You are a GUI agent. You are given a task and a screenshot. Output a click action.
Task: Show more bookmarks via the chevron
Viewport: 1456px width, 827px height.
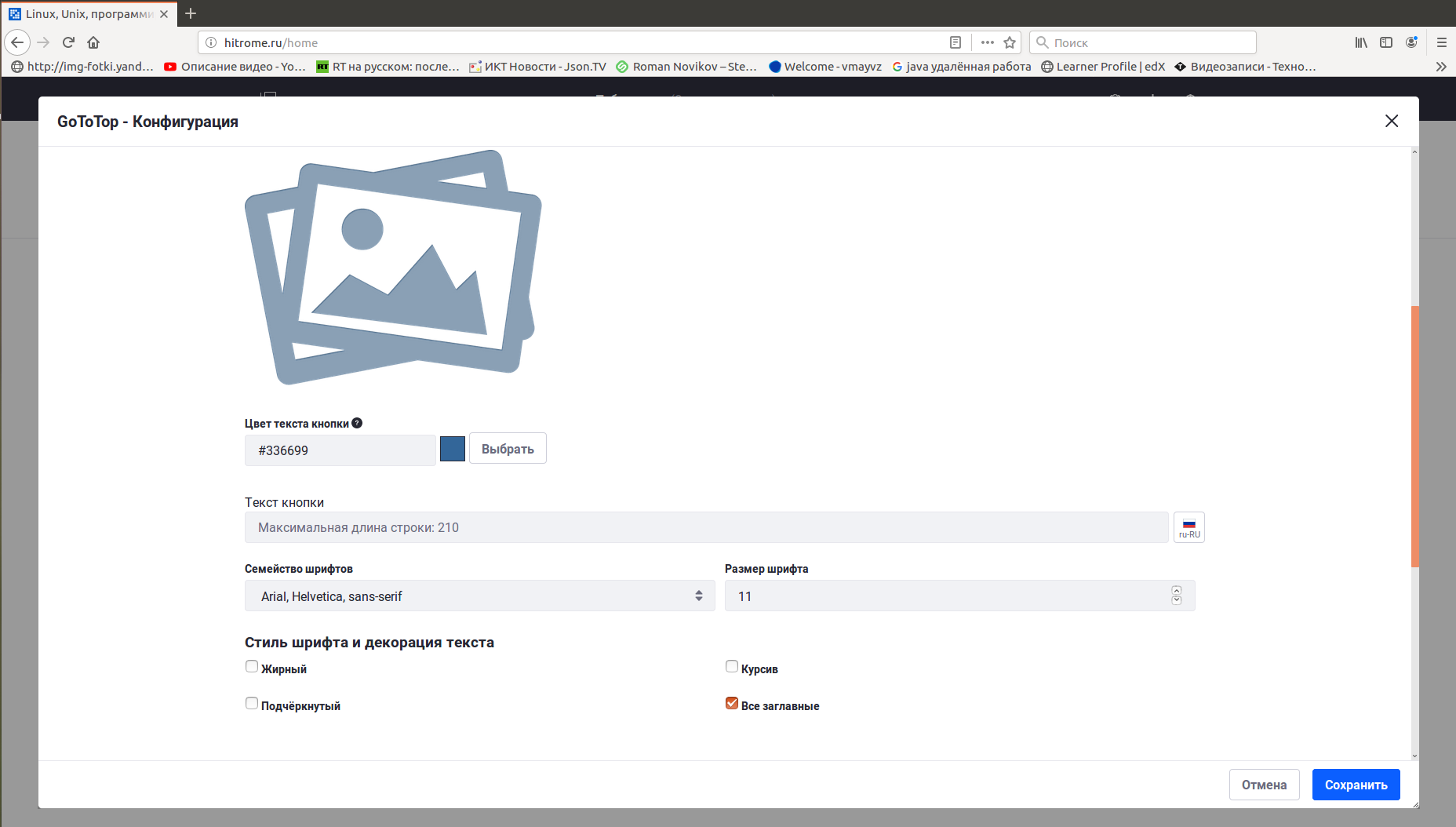(x=1440, y=67)
